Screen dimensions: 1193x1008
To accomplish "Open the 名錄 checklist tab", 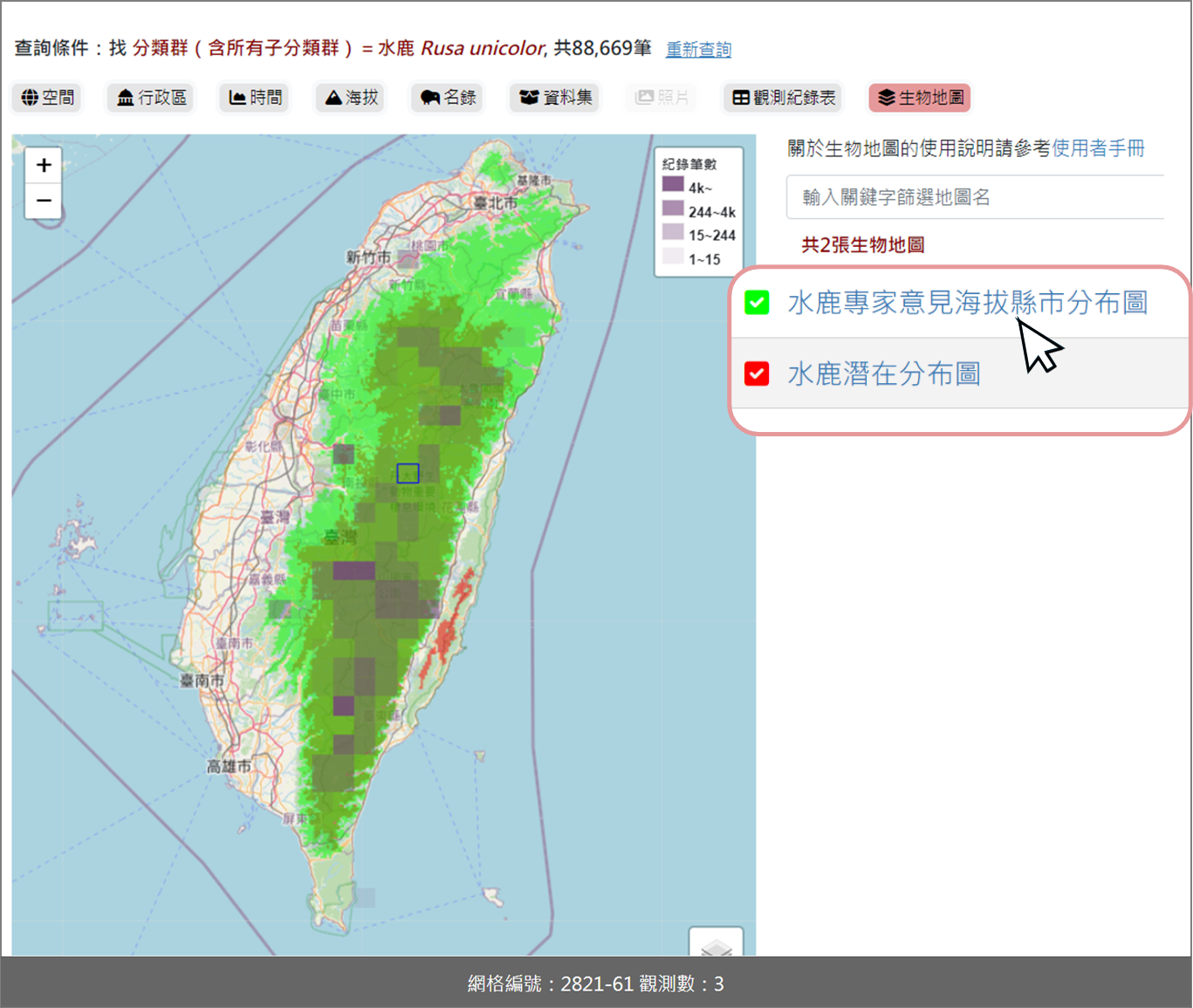I will coord(449,98).
